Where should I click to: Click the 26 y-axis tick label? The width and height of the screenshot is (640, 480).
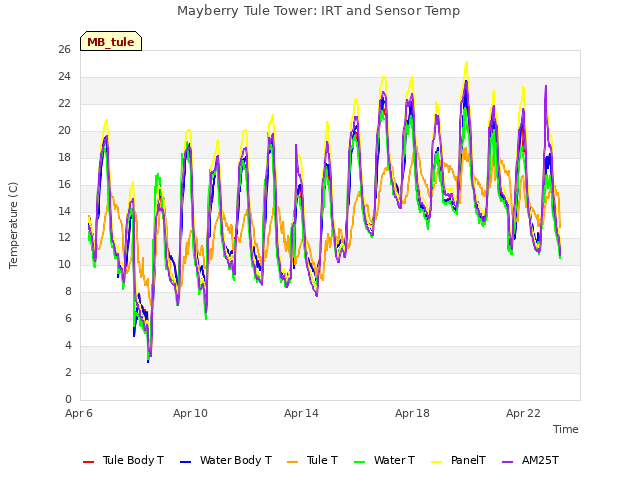coord(64,49)
